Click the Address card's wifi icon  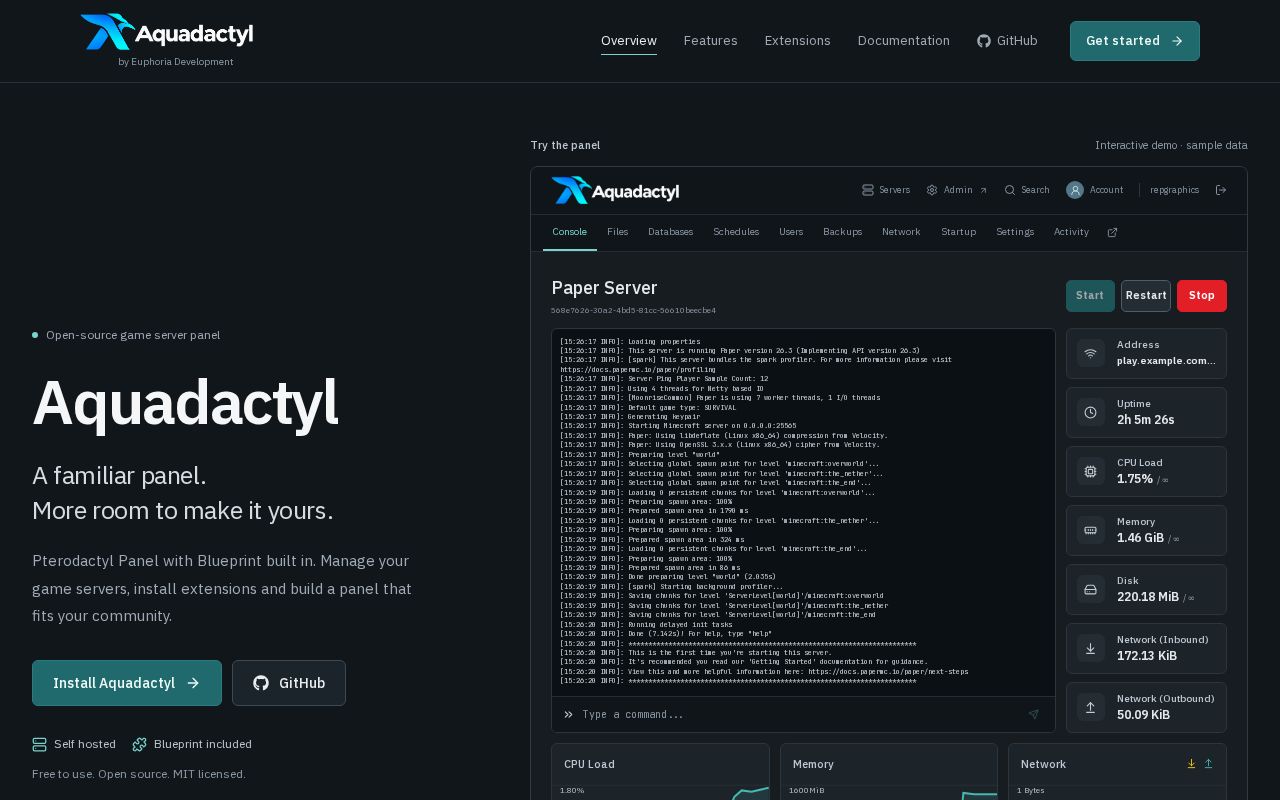point(1091,353)
